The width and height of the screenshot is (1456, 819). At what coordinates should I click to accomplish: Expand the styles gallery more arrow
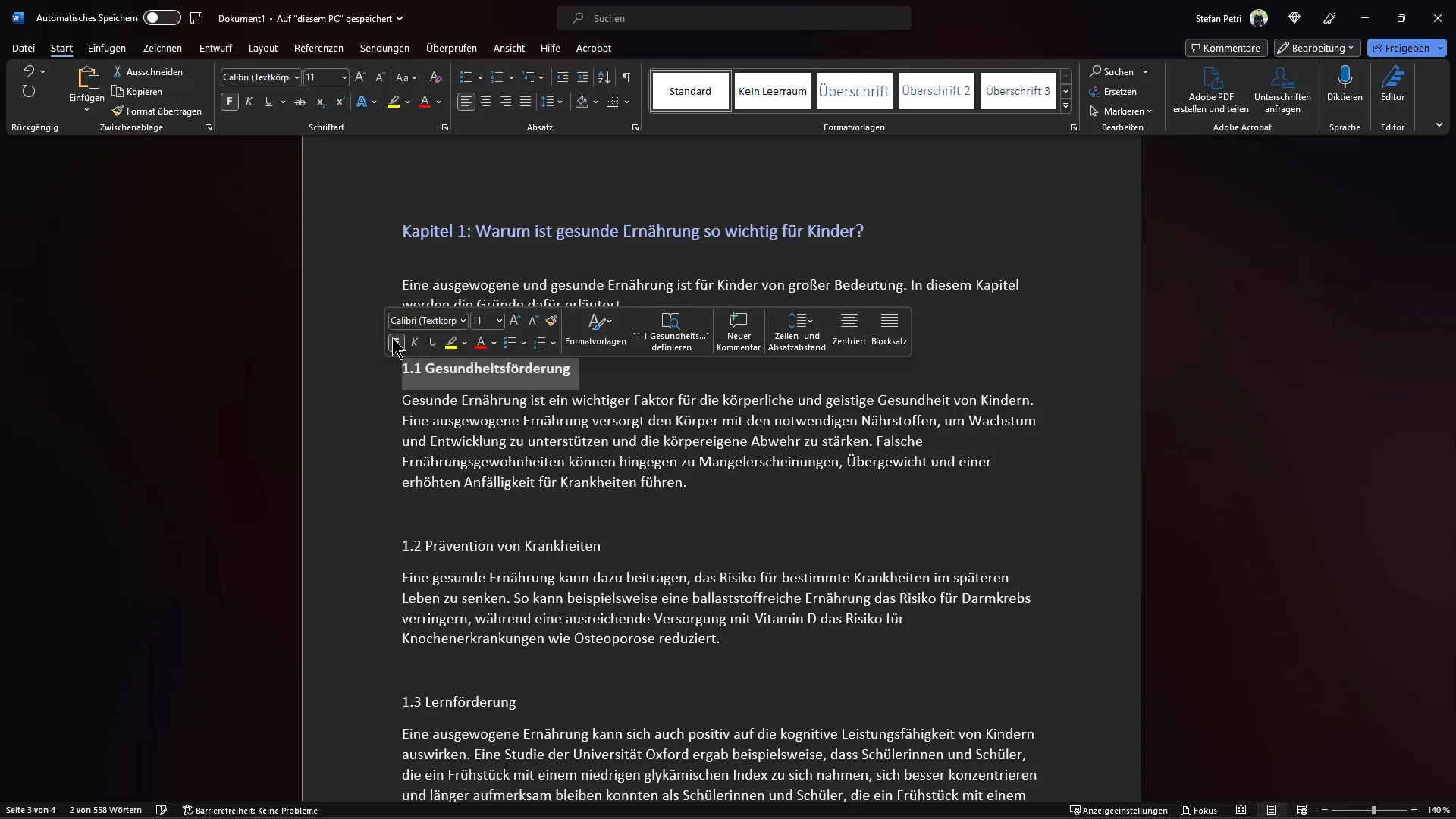click(x=1065, y=106)
